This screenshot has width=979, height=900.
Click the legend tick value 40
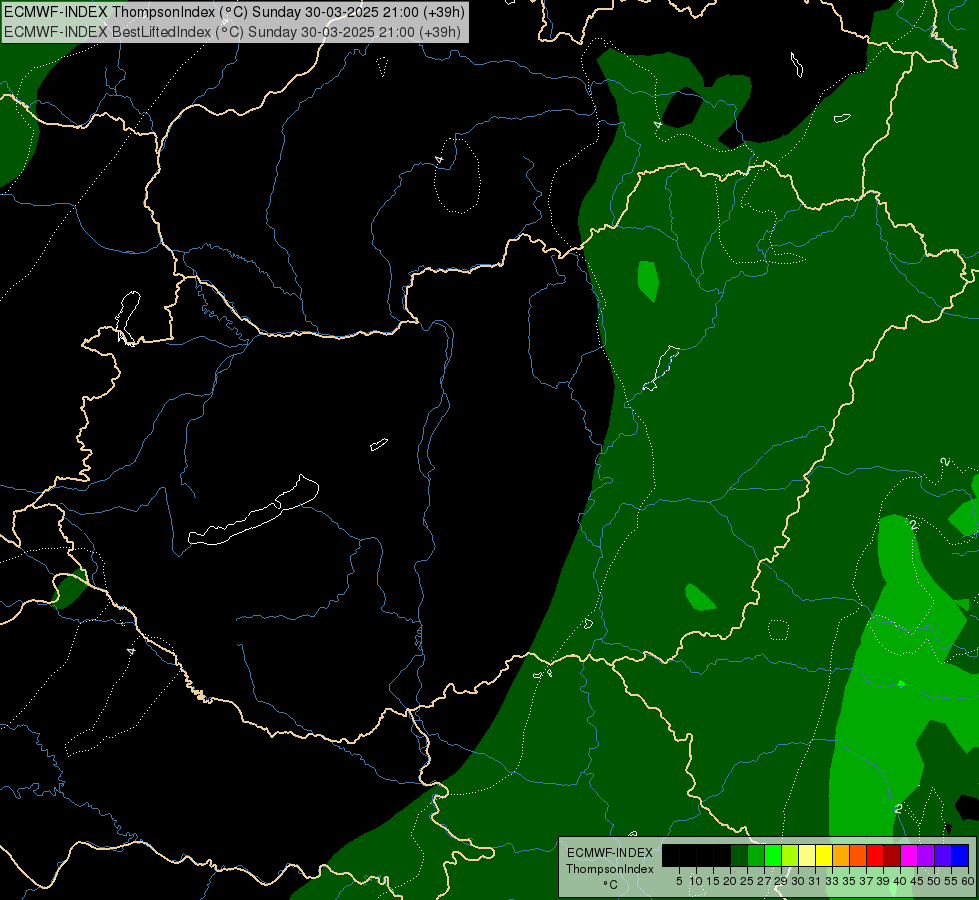tap(900, 881)
